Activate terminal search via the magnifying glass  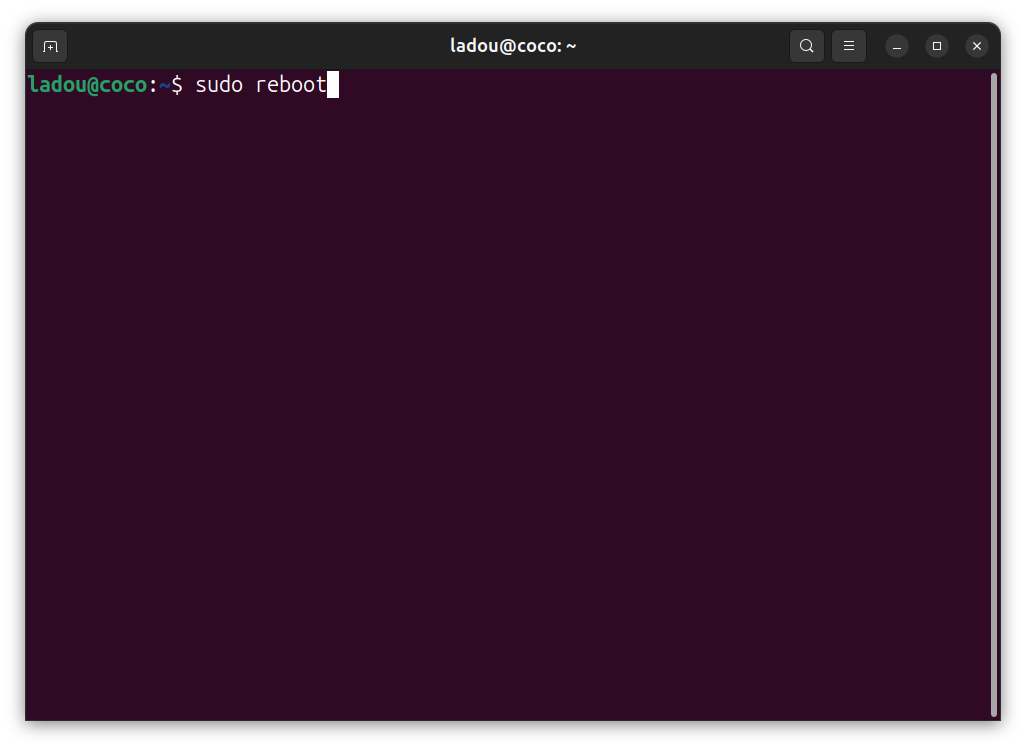pos(806,46)
